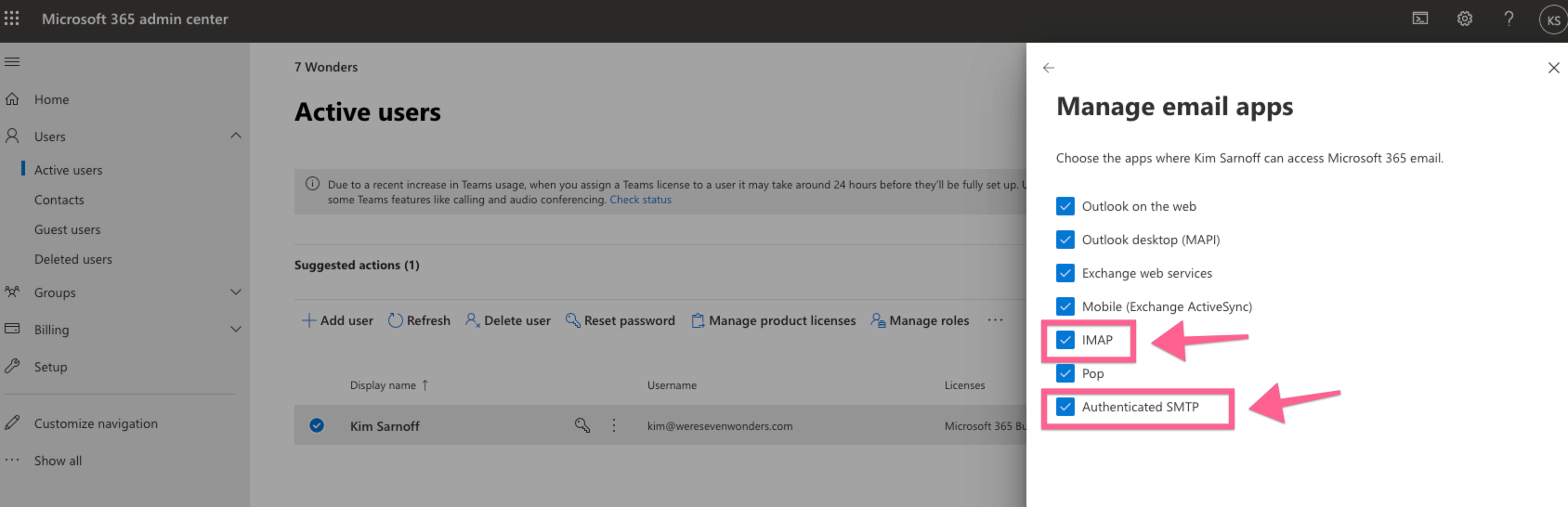This screenshot has width=1568, height=507.
Task: Open Deleted users in the sidebar
Action: point(73,259)
